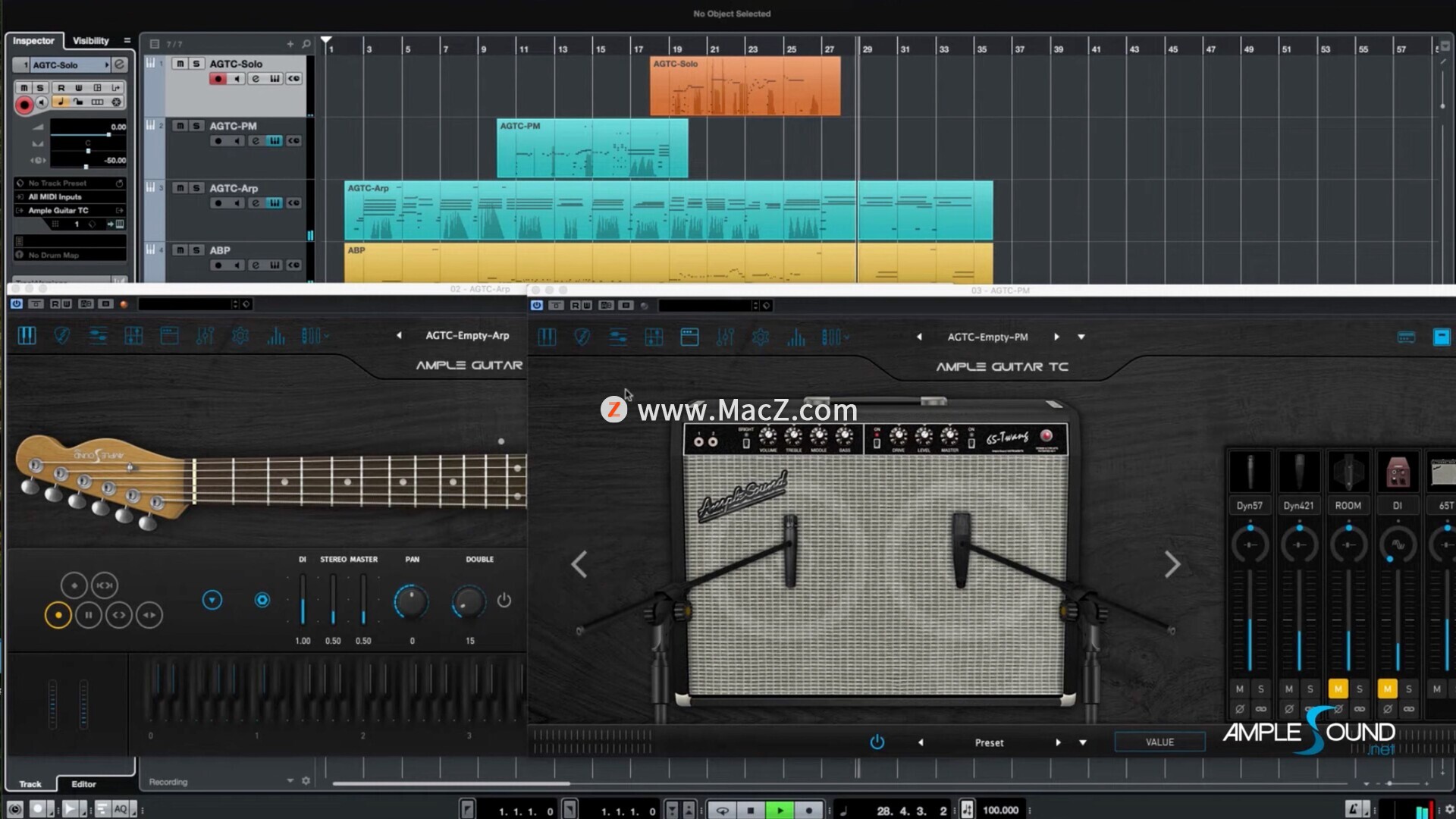
Task: Open the No Track Preset selector
Action: 71,184
